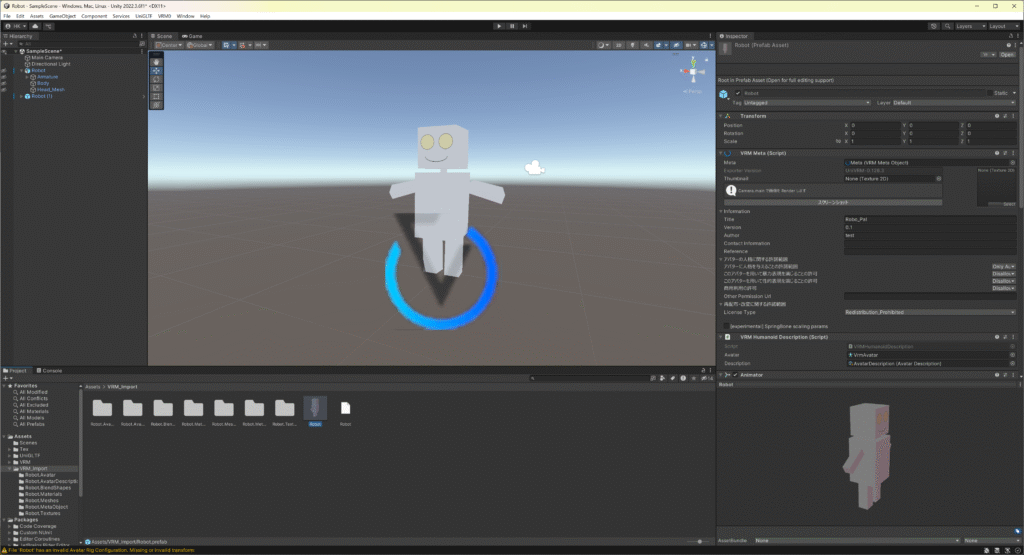Toggle the scene Gizmos icon
The height and width of the screenshot is (555, 1024).
705,45
